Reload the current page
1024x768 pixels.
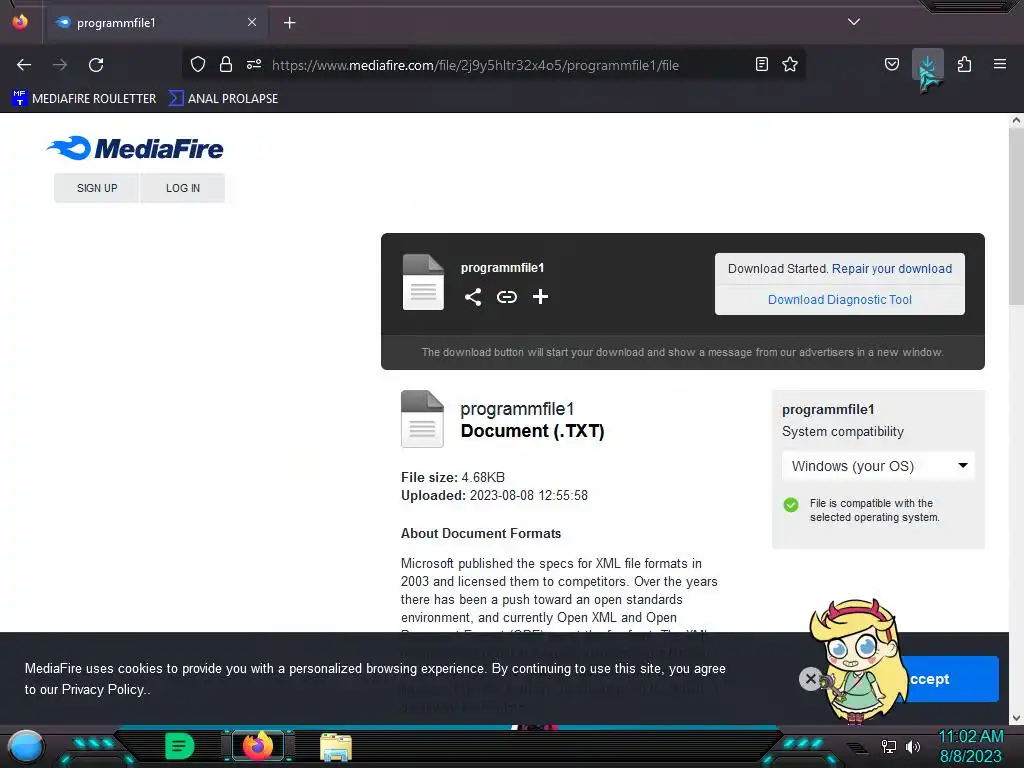96,65
